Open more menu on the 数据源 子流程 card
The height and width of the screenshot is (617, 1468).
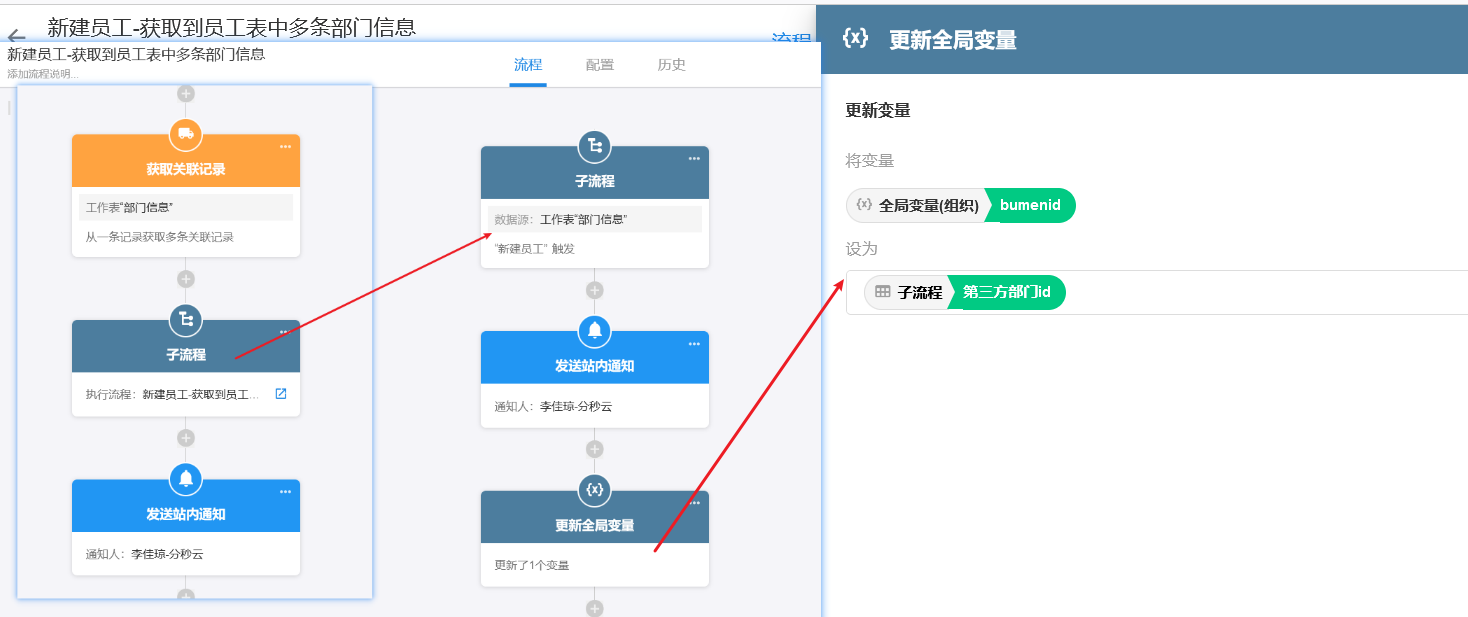694,159
